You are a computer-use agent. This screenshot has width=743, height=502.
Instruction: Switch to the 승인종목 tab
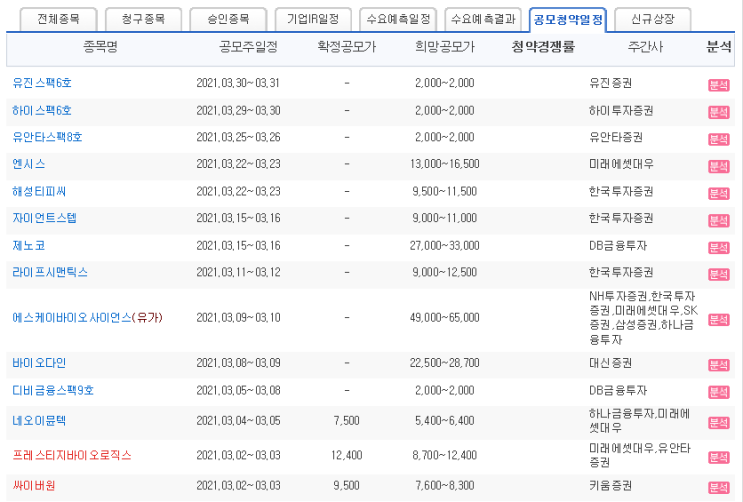click(228, 19)
